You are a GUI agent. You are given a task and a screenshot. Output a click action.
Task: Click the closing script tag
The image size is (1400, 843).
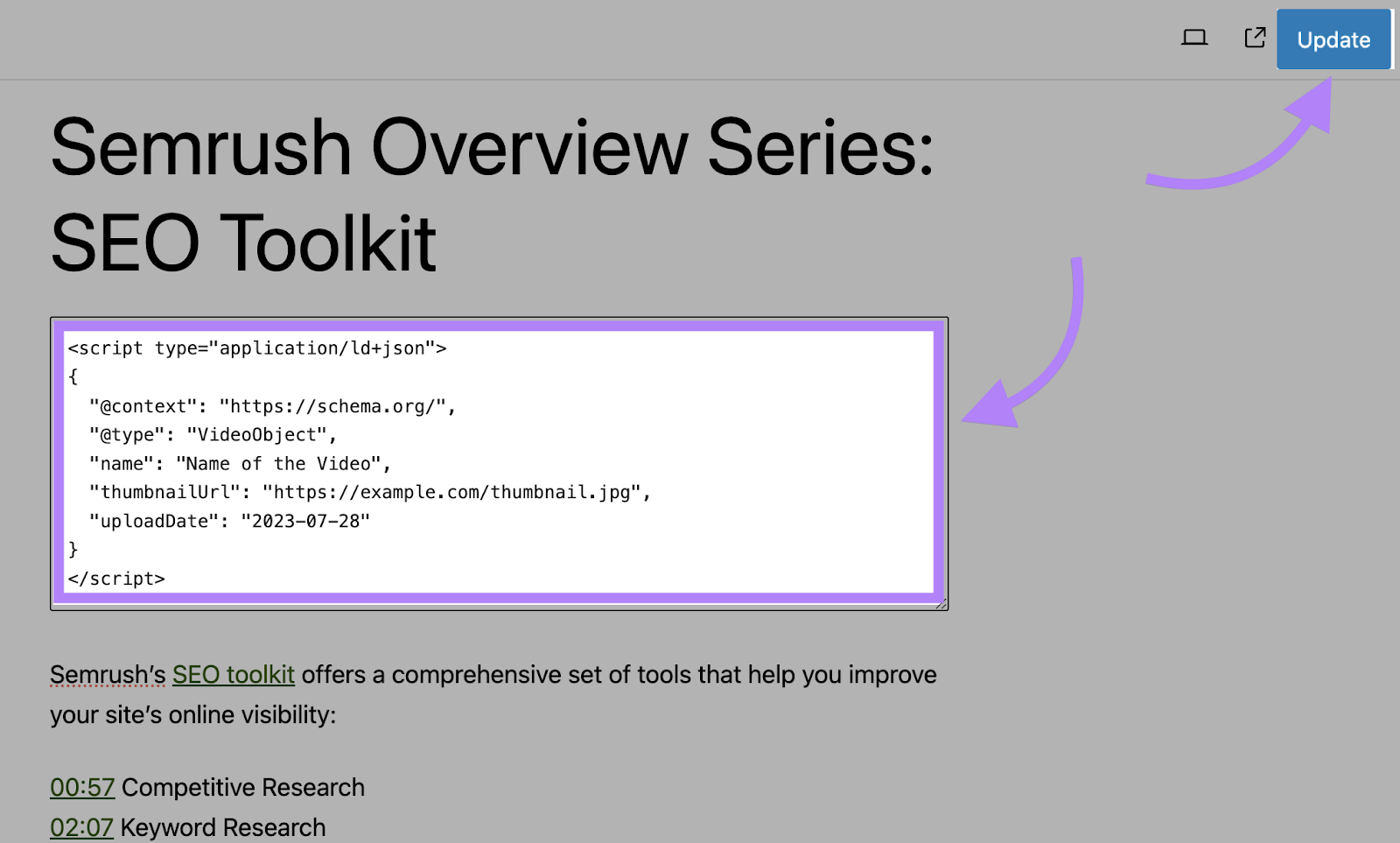coord(116,578)
